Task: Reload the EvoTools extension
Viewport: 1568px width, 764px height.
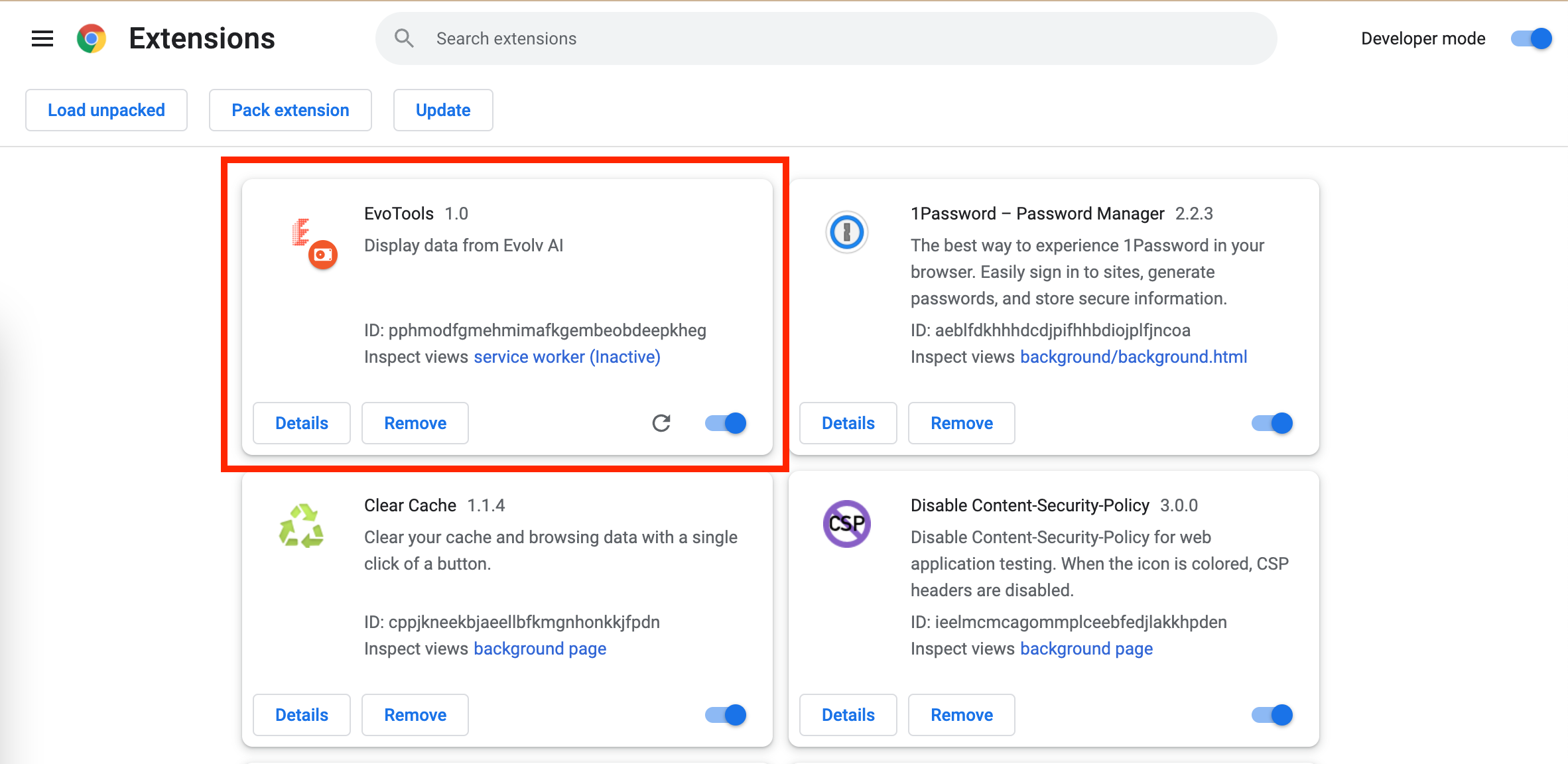Action: pos(661,423)
